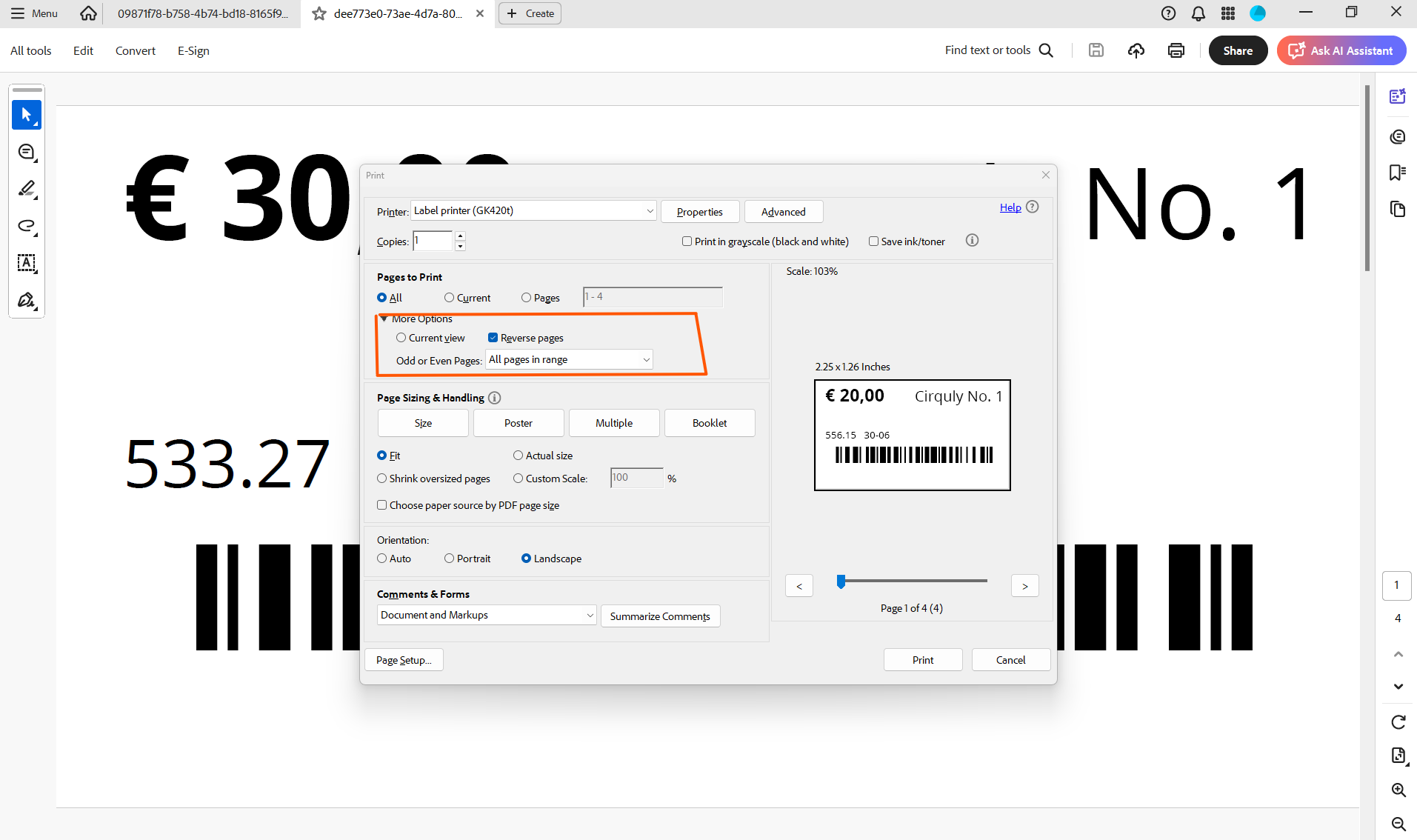Open the Odd or Even Pages dropdown
This screenshot has height=840, width=1417.
pos(570,360)
